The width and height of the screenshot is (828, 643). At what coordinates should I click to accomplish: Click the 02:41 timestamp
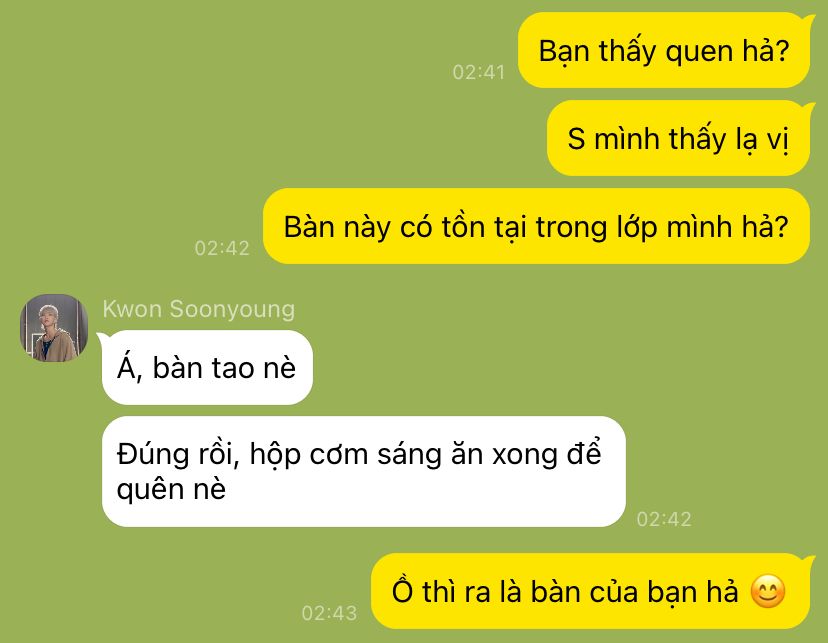[479, 72]
